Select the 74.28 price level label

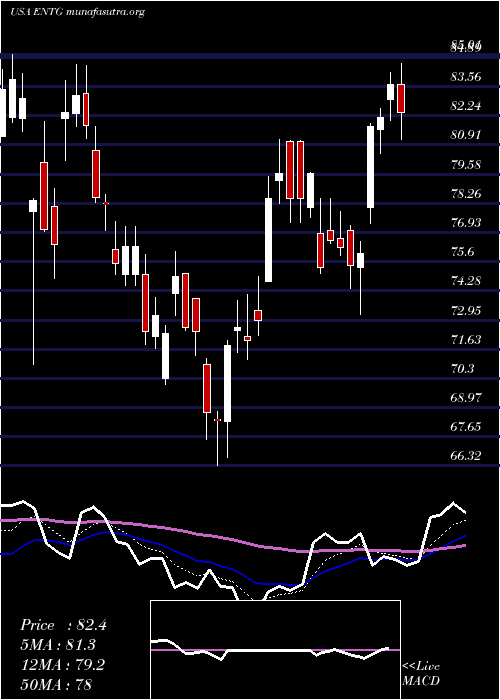click(467, 281)
